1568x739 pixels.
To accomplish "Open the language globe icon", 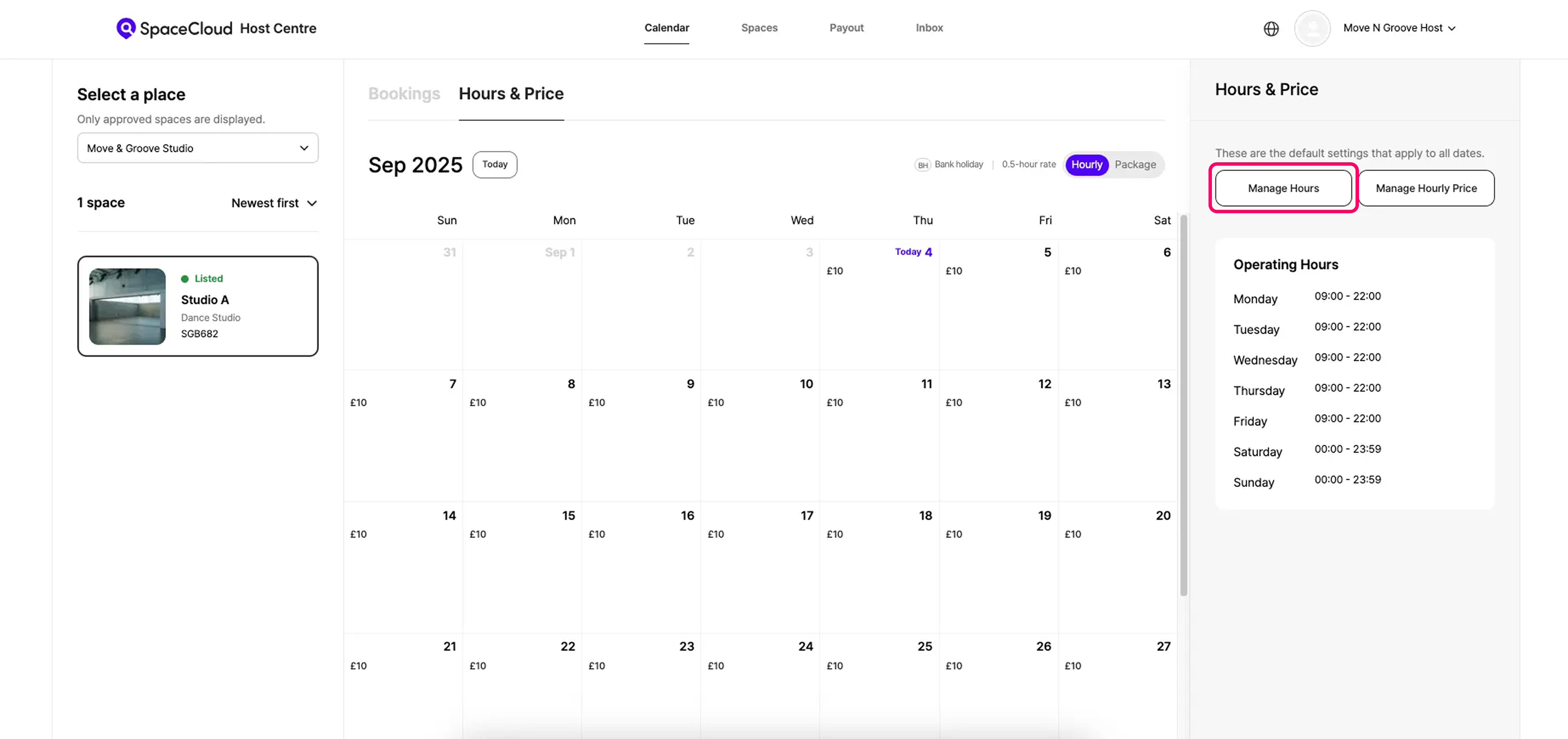I will [1271, 29].
